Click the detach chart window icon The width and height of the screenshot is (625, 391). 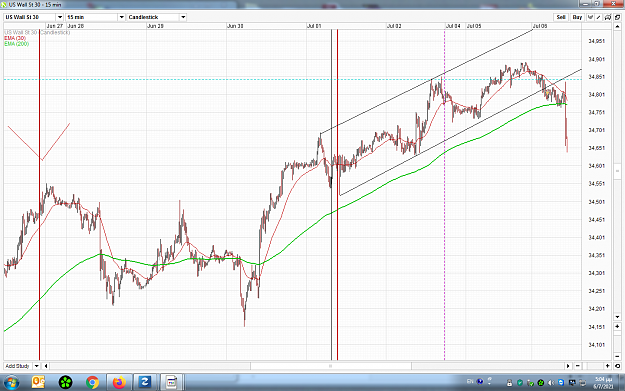tap(617, 17)
